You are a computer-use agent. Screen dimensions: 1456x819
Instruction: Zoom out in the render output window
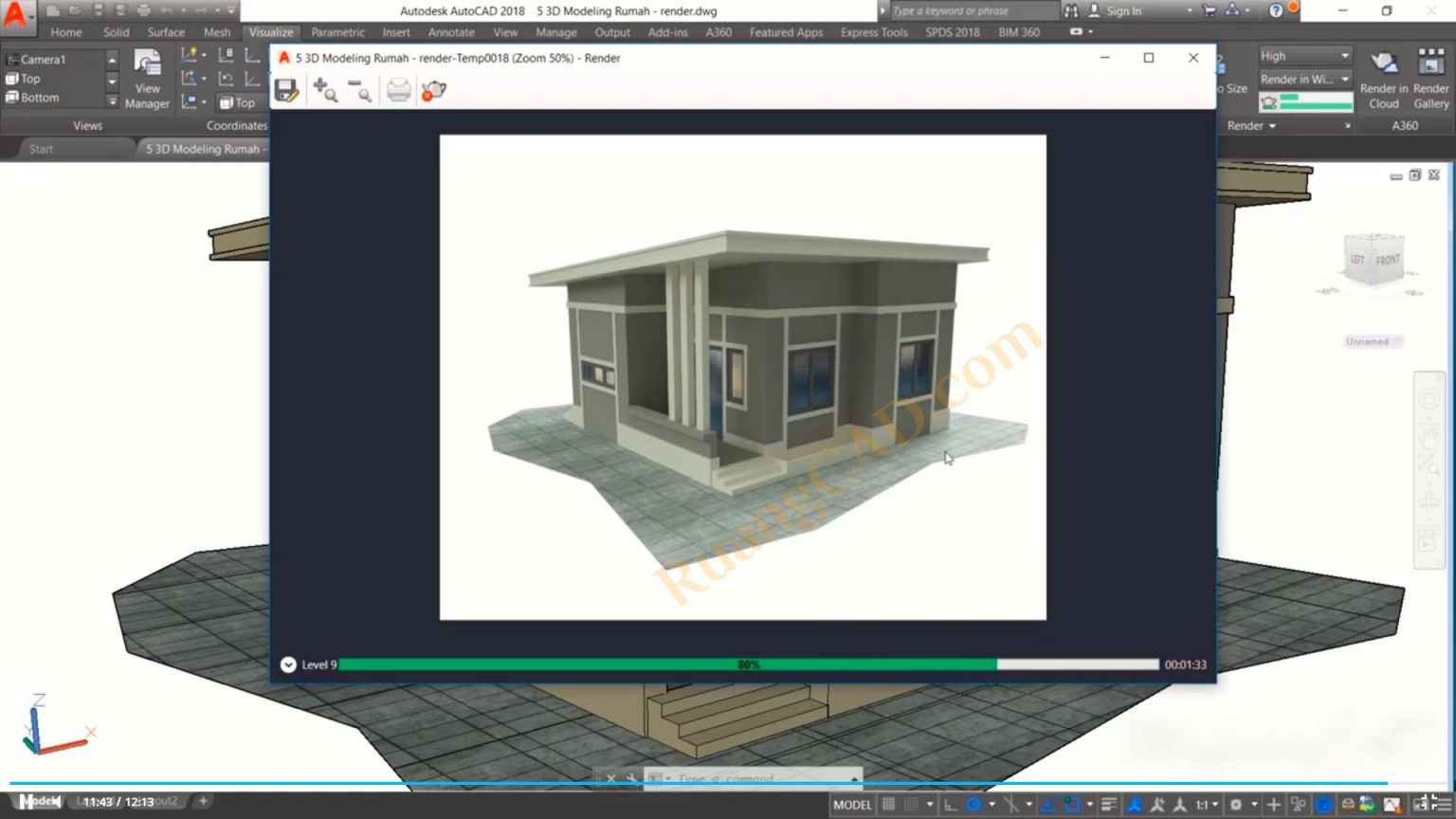[x=360, y=90]
